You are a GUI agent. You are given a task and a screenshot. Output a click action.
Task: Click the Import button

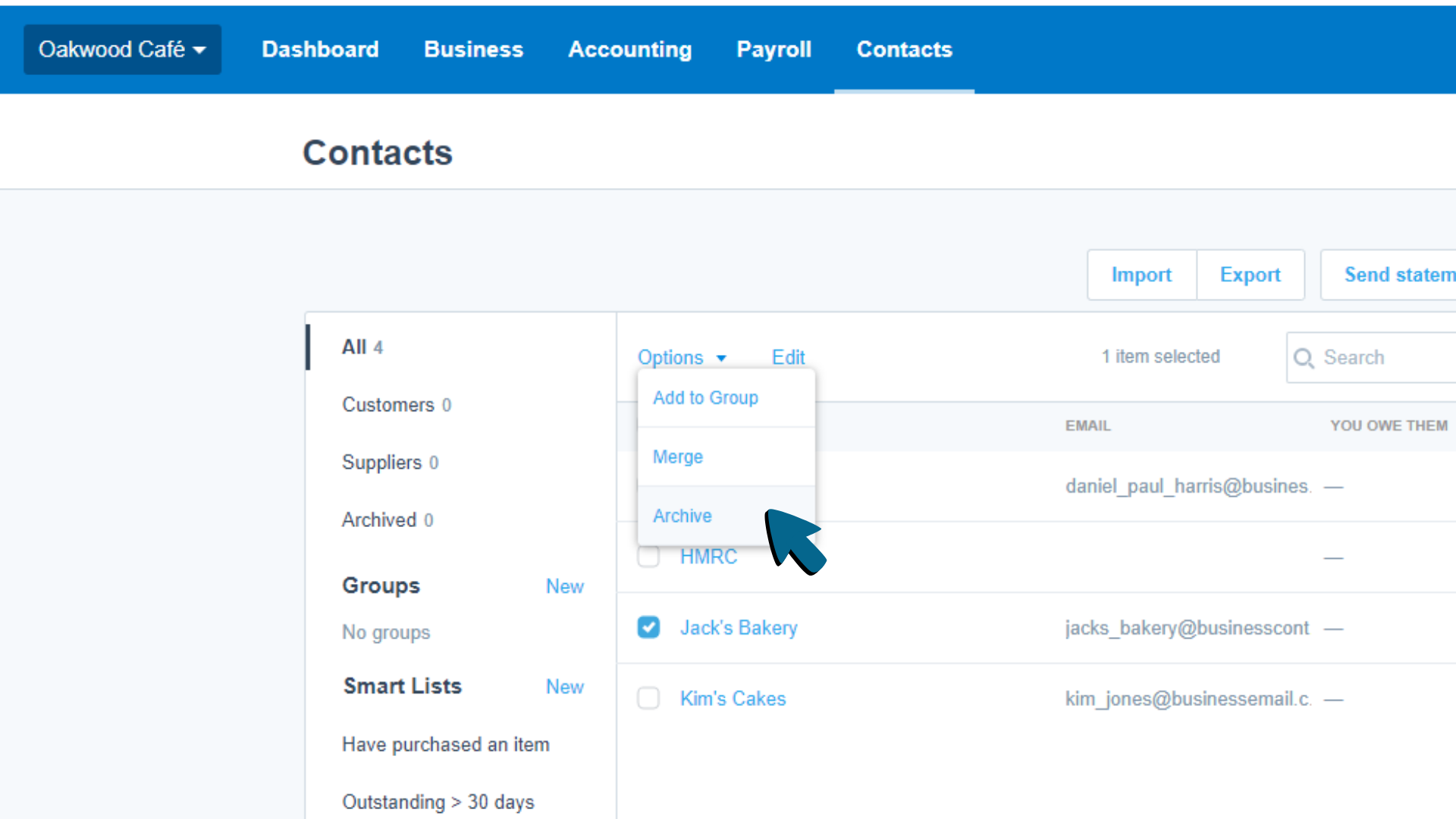[x=1141, y=275]
